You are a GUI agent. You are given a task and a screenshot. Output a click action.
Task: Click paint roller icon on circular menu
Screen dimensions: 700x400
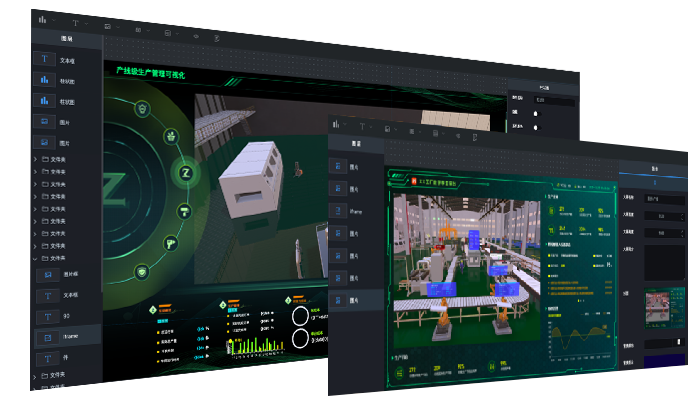(184, 211)
